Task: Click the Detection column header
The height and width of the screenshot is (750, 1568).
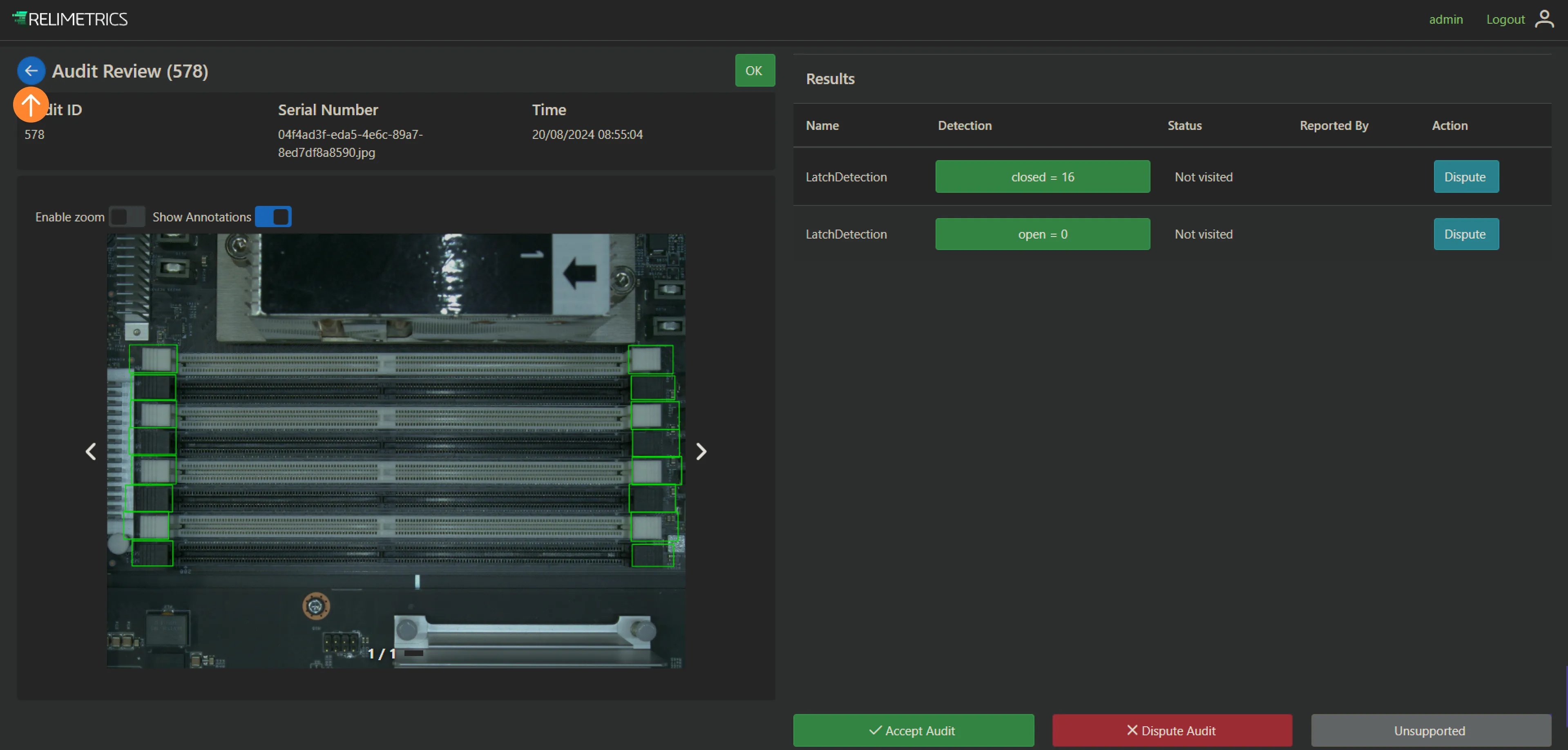Action: click(x=965, y=125)
